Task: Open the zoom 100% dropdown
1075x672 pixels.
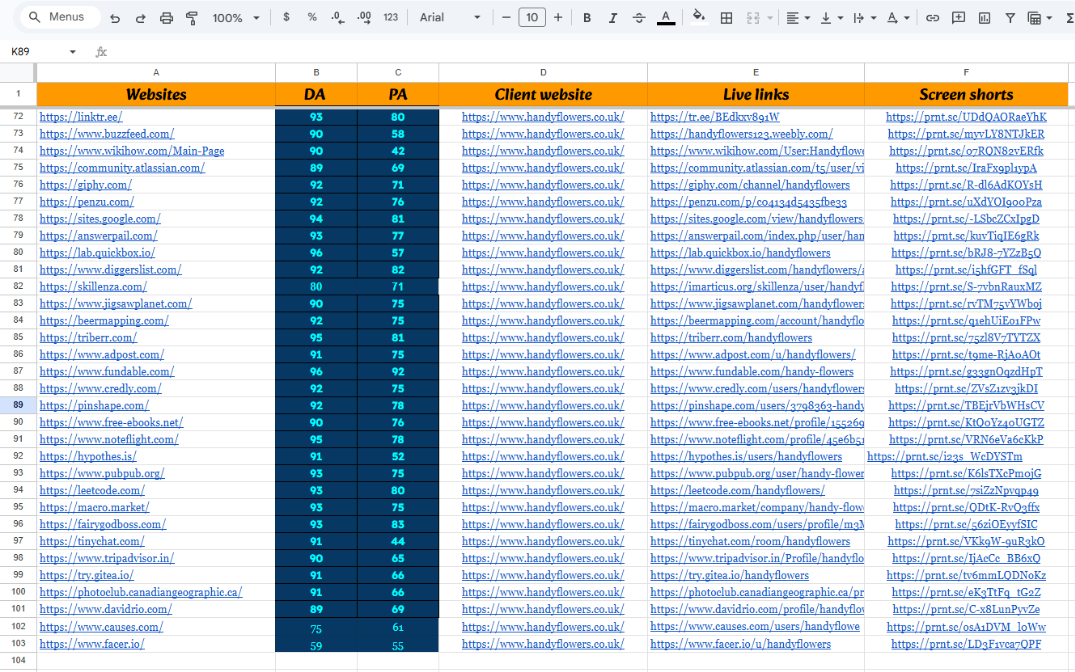Action: click(x=236, y=18)
